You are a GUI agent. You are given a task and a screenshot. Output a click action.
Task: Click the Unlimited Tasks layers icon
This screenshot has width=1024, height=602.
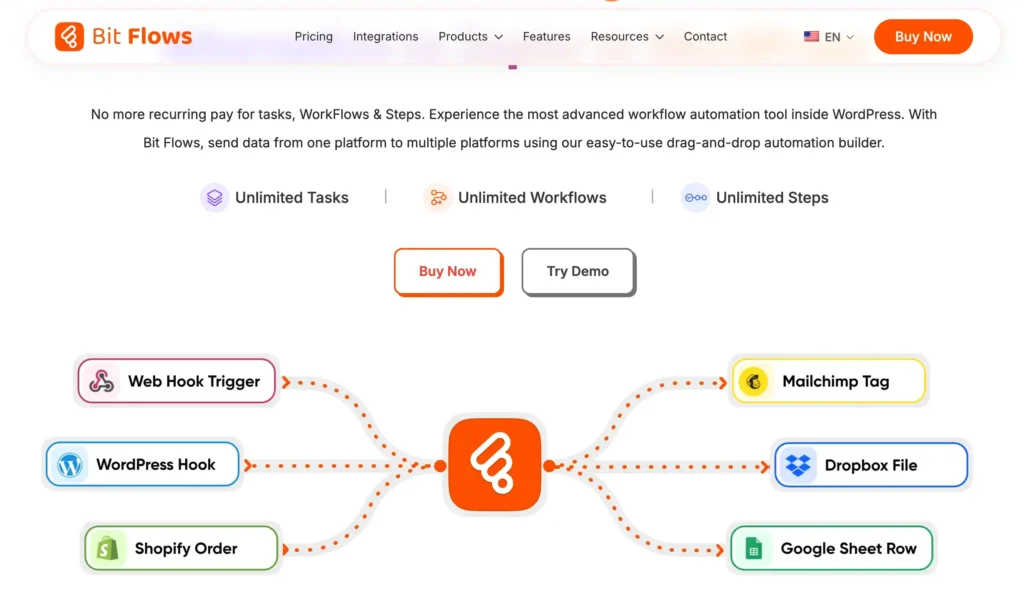click(214, 197)
